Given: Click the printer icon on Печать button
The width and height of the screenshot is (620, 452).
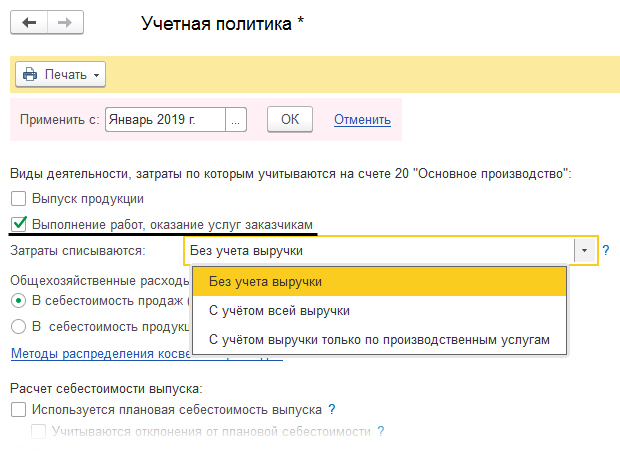Looking at the screenshot, I should tap(30, 75).
